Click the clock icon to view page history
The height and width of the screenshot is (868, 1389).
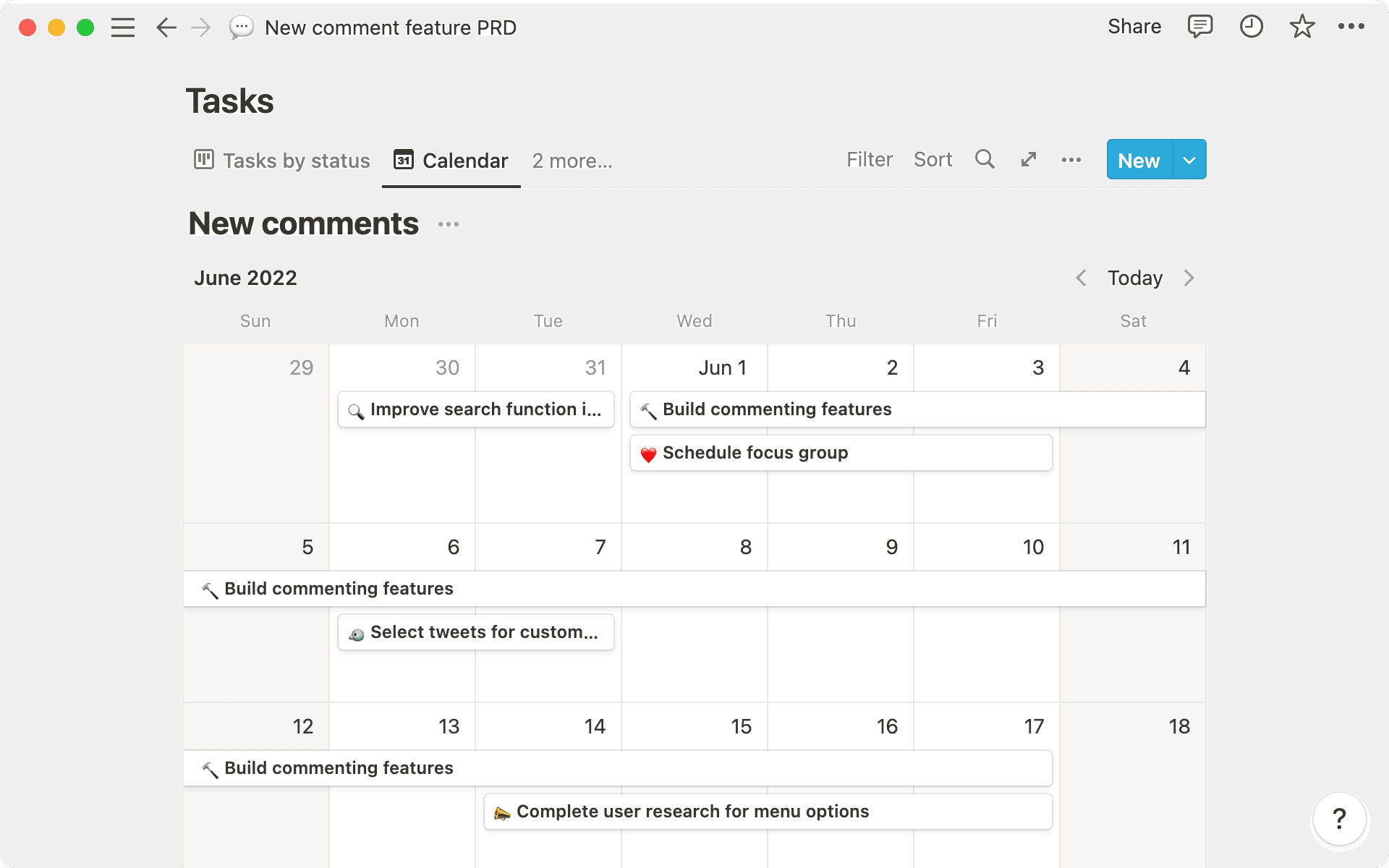[x=1251, y=27]
